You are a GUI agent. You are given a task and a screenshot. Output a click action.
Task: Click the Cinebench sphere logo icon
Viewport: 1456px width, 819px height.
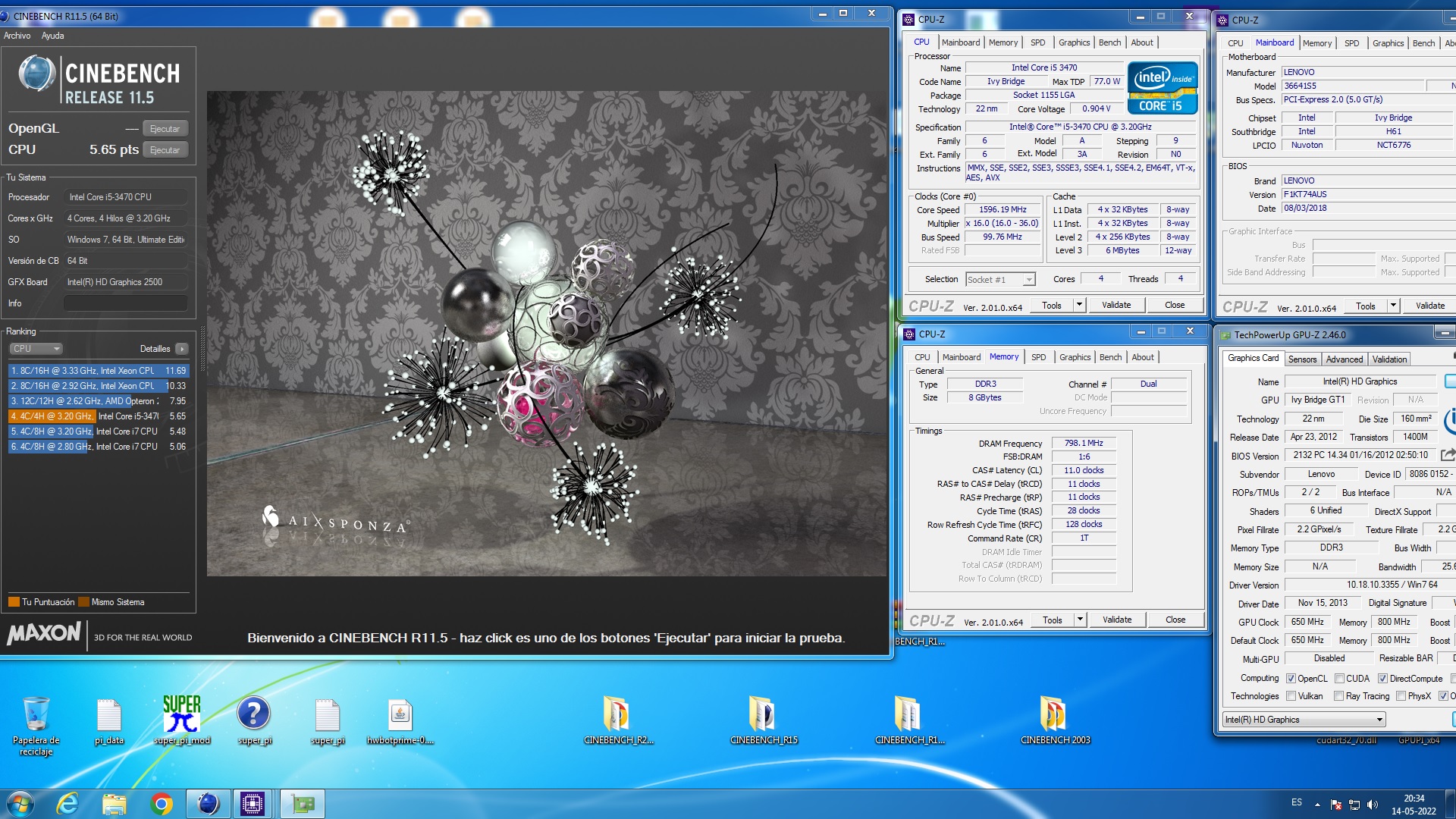[x=36, y=74]
